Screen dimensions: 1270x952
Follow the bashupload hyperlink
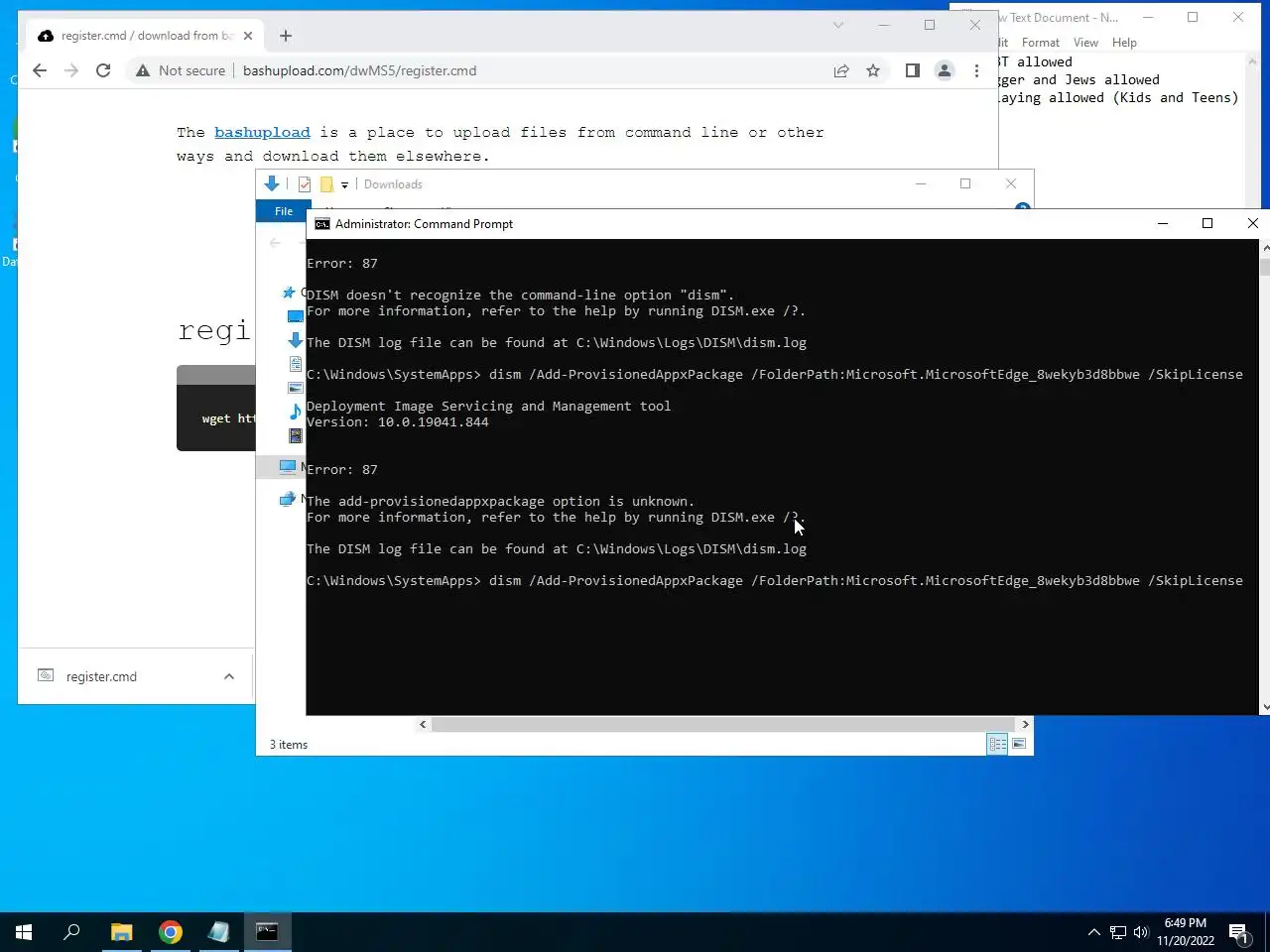[262, 132]
